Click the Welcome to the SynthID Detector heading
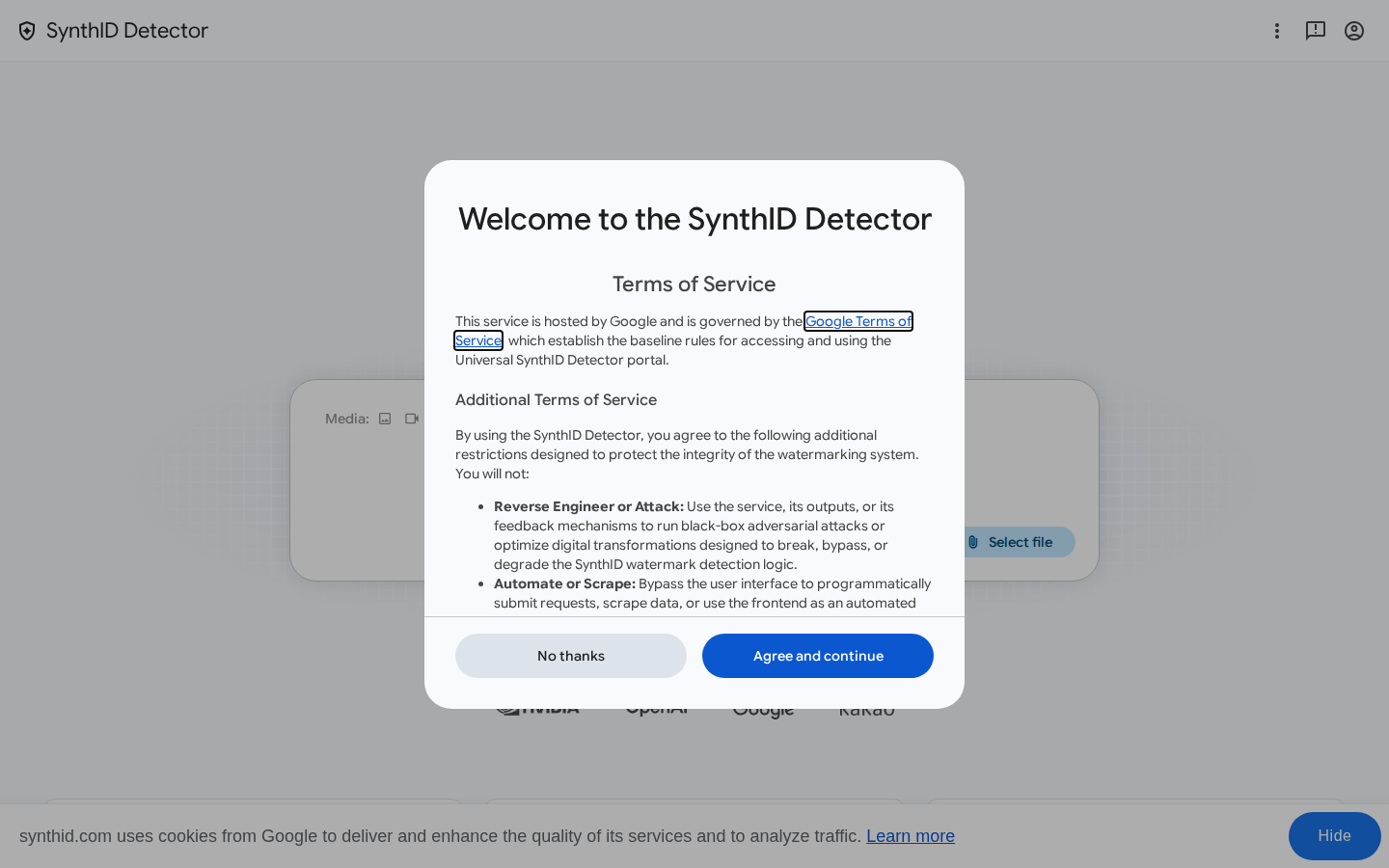Image resolution: width=1389 pixels, height=868 pixels. 694,219
